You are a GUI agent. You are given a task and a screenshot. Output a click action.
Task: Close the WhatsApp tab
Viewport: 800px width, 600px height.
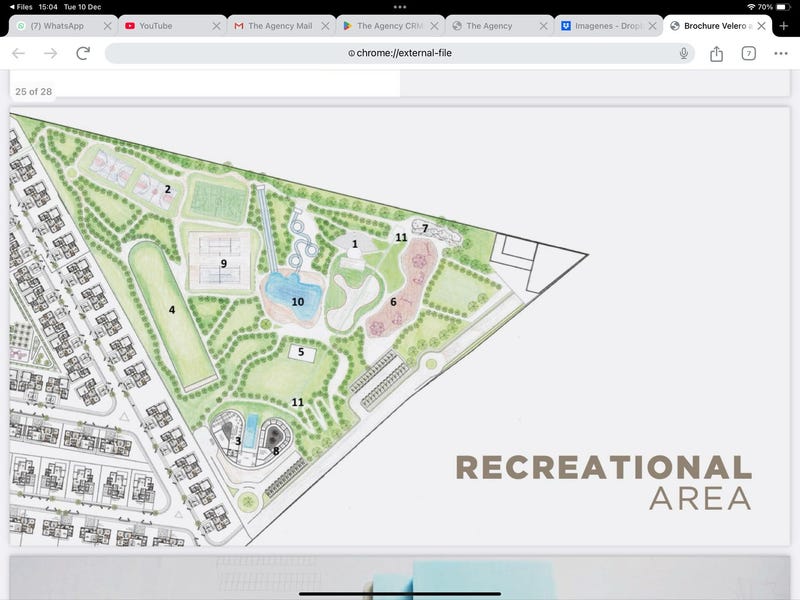(108, 26)
